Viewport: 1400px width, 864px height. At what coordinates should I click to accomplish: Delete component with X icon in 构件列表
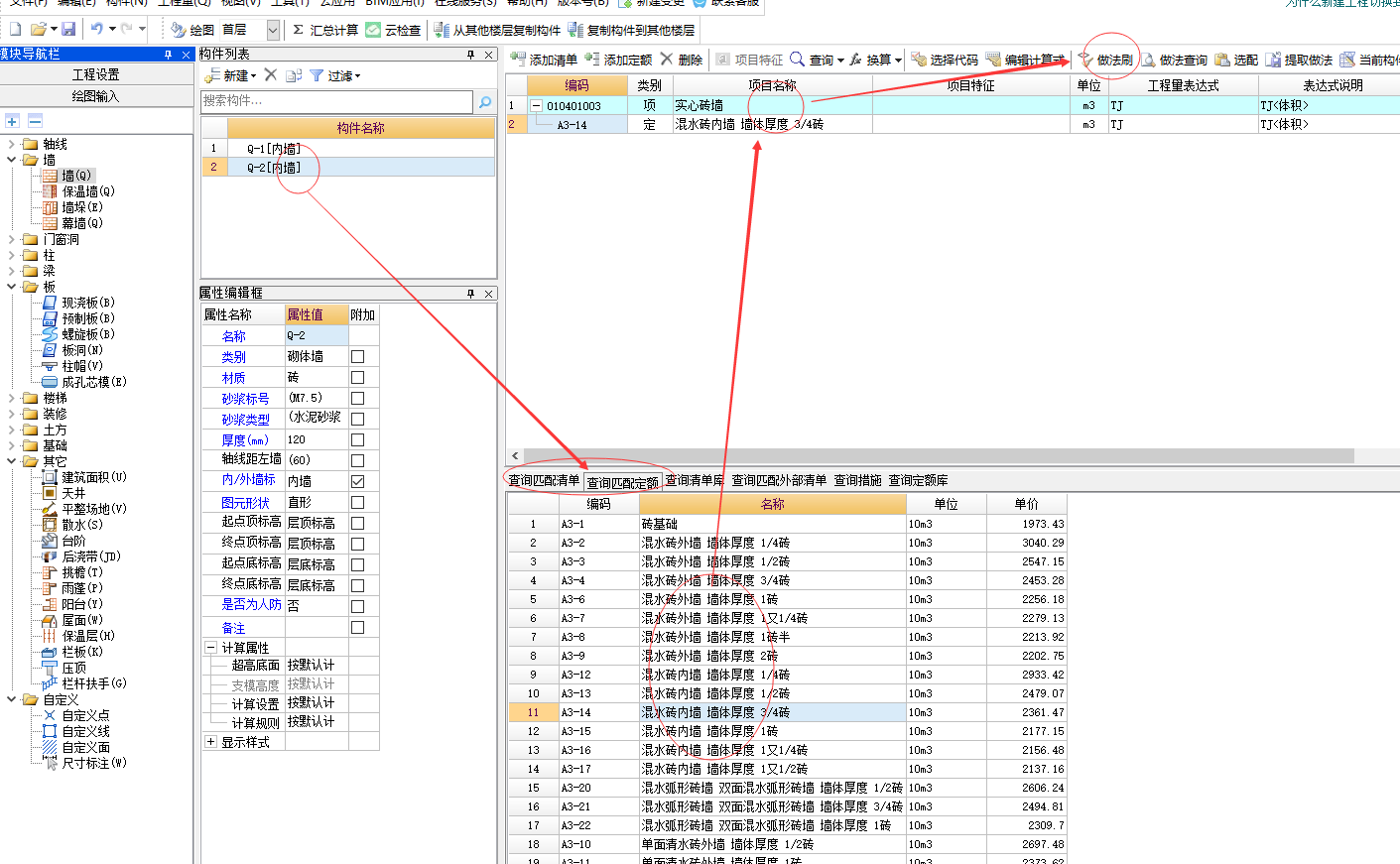(x=271, y=74)
